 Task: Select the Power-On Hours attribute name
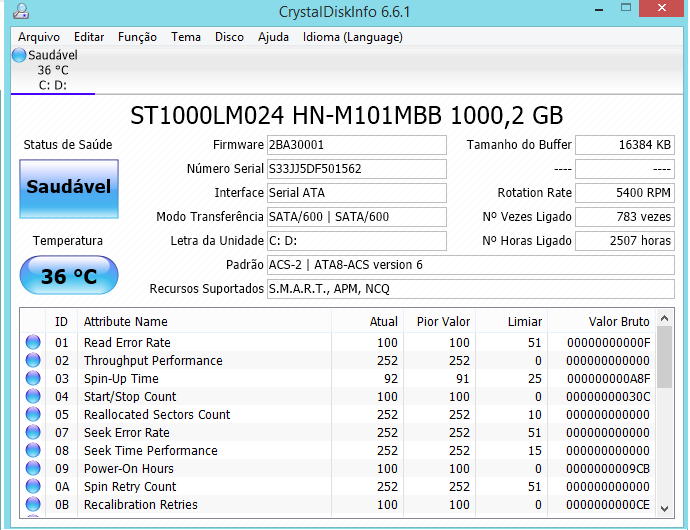click(x=128, y=469)
